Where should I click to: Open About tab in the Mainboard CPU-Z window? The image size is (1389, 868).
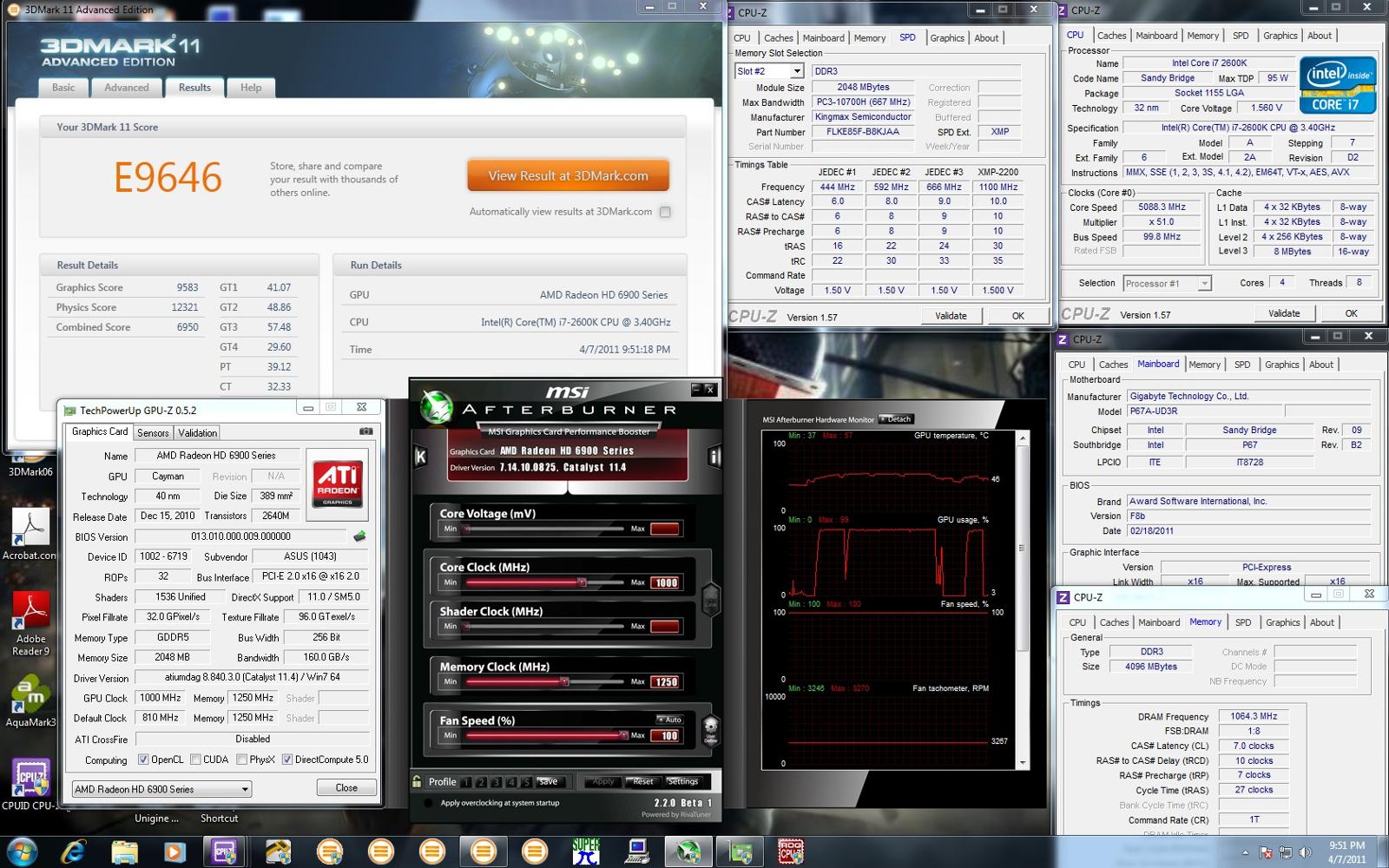1321,365
